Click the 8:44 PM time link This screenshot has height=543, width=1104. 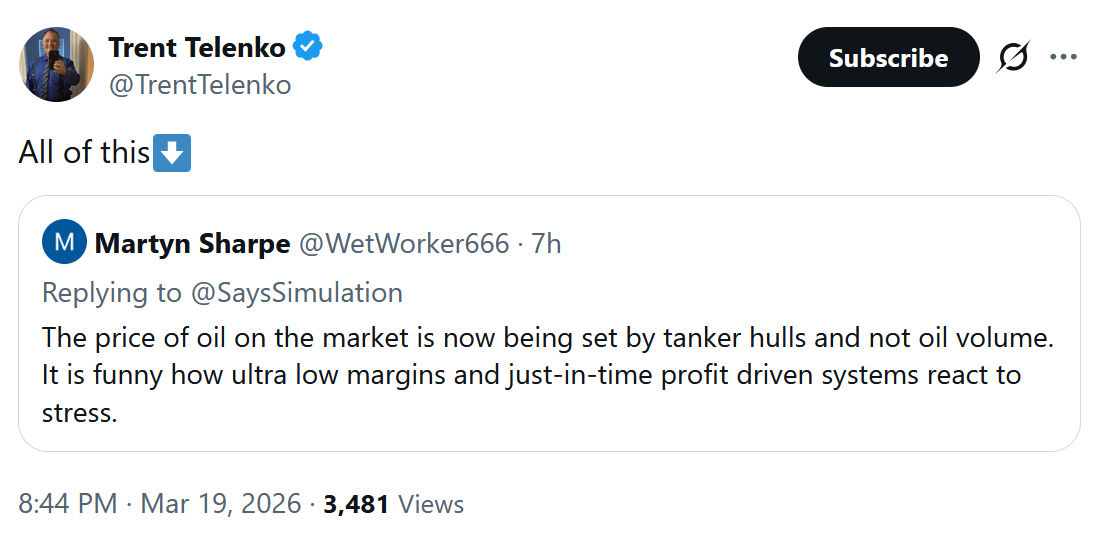[x=67, y=504]
